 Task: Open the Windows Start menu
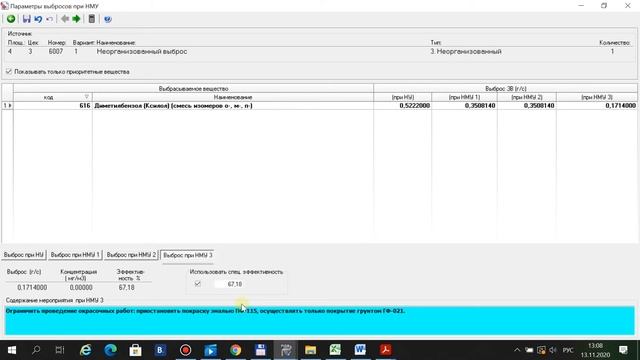tap(12, 350)
